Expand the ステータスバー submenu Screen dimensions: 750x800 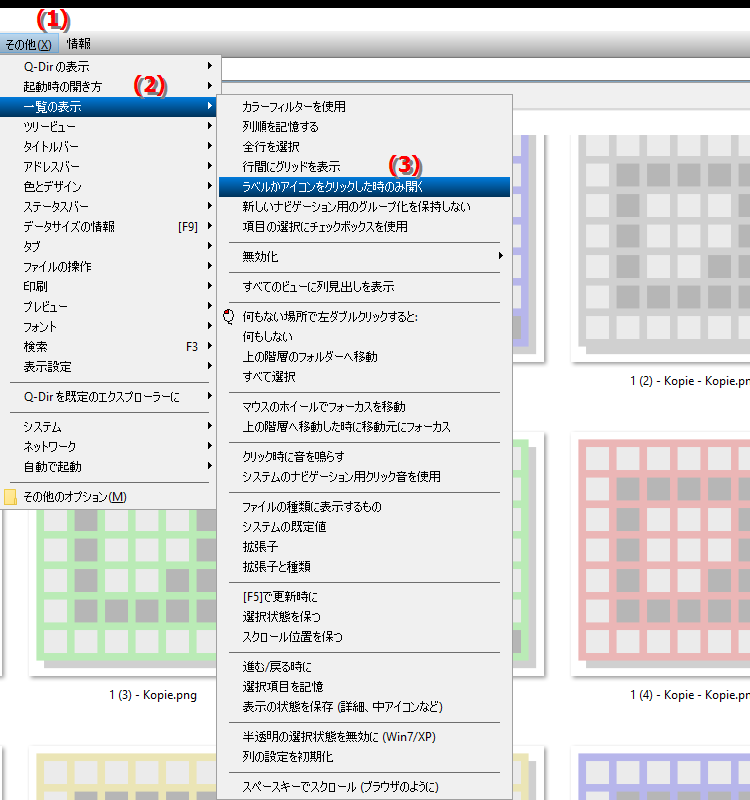[110, 207]
